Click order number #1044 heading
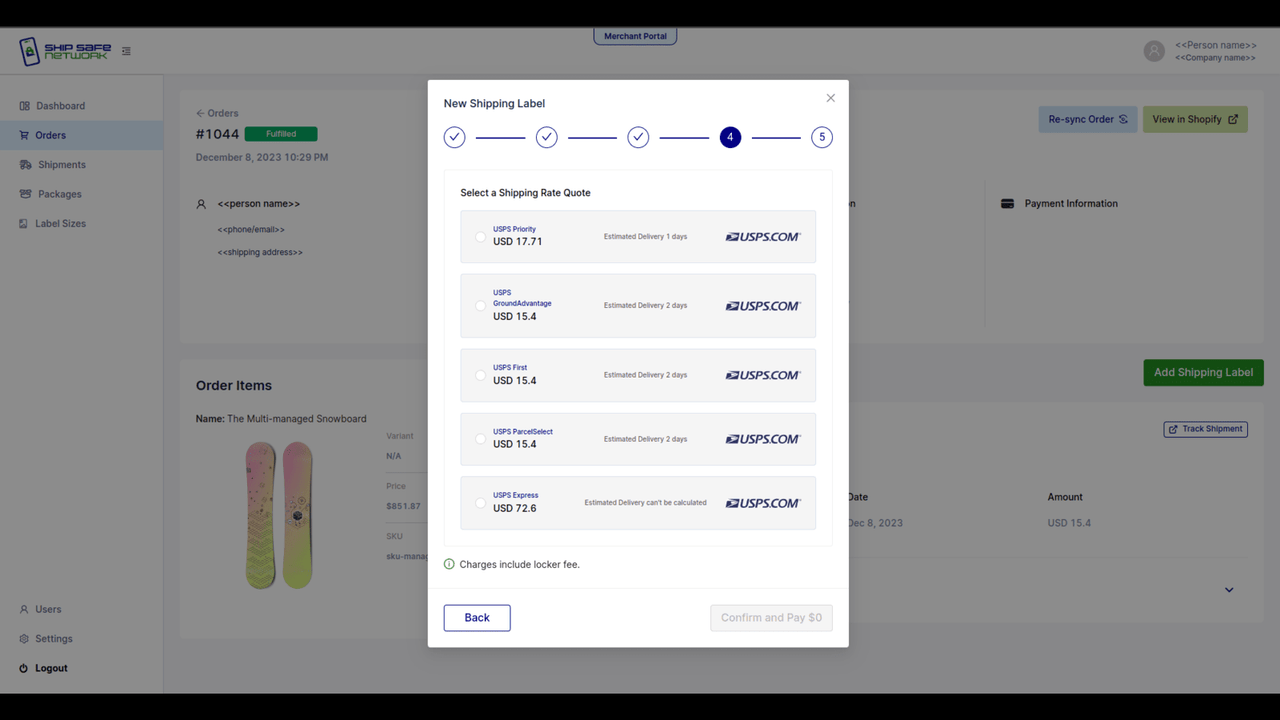The height and width of the screenshot is (720, 1280). coord(218,134)
